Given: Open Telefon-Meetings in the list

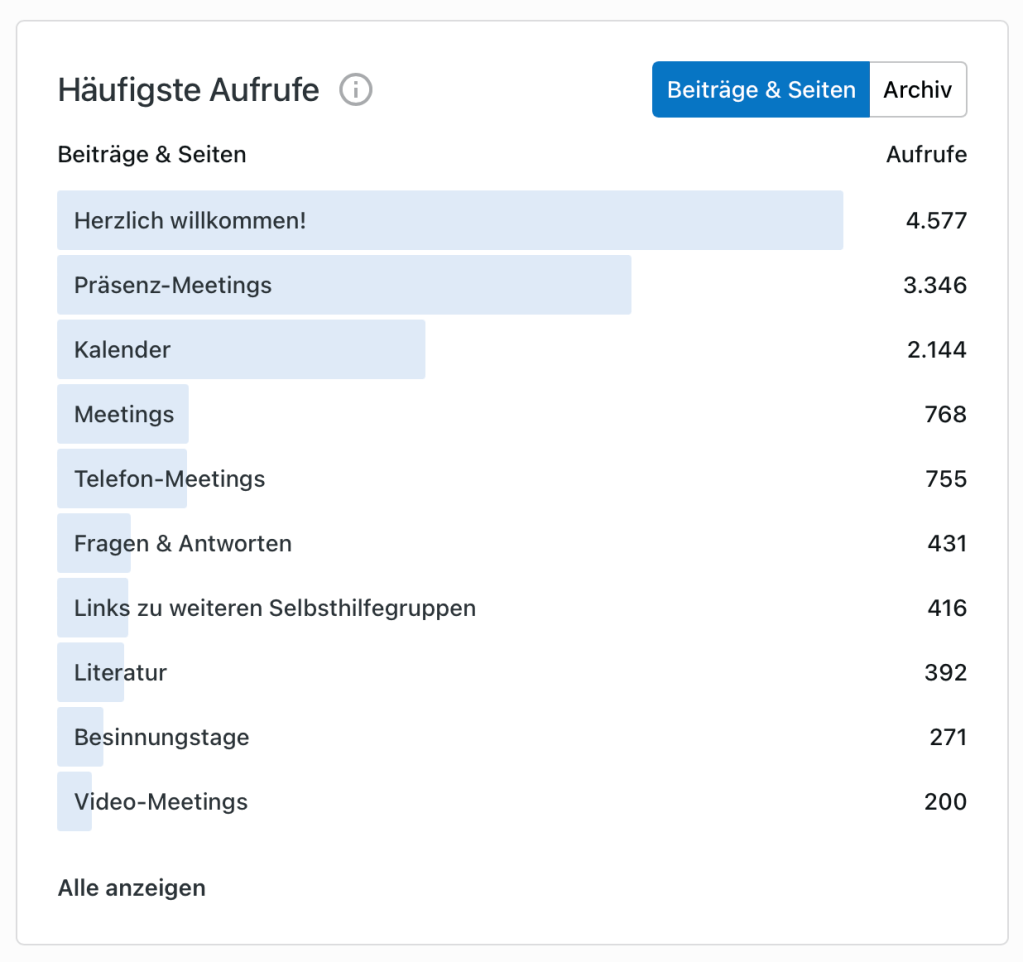Looking at the screenshot, I should click(170, 479).
